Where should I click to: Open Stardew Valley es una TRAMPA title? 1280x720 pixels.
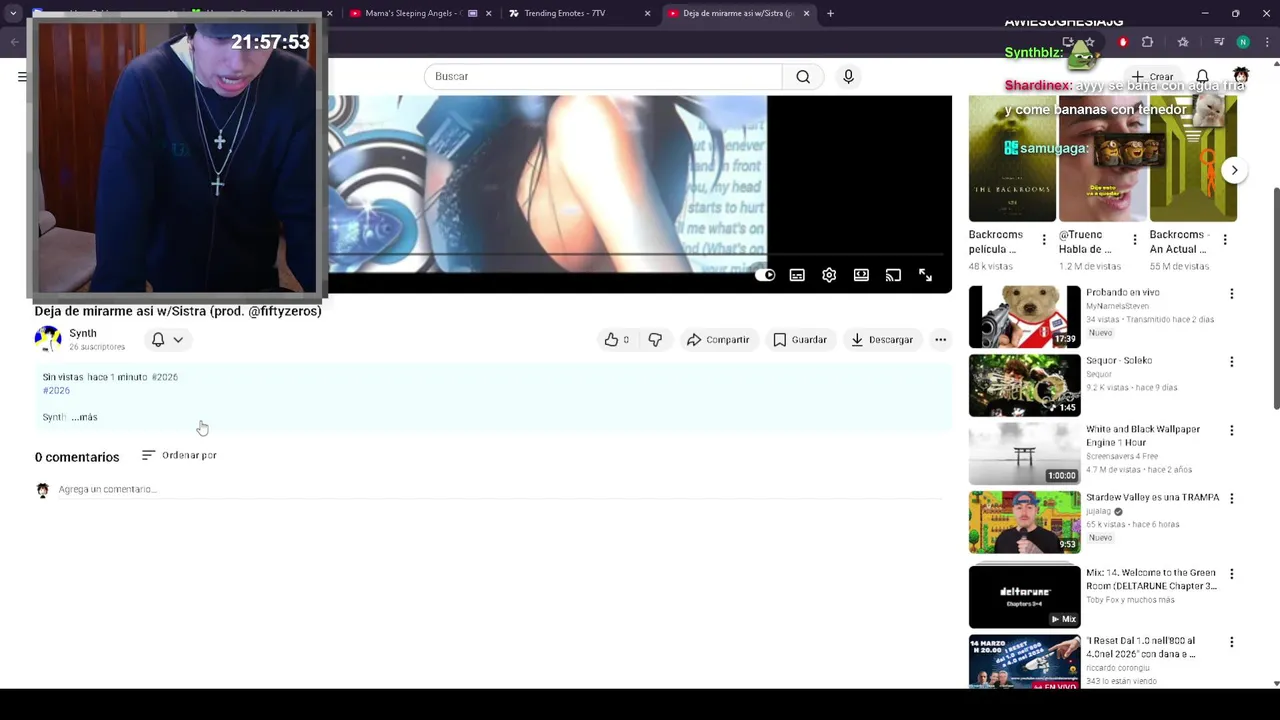[x=1153, y=497]
